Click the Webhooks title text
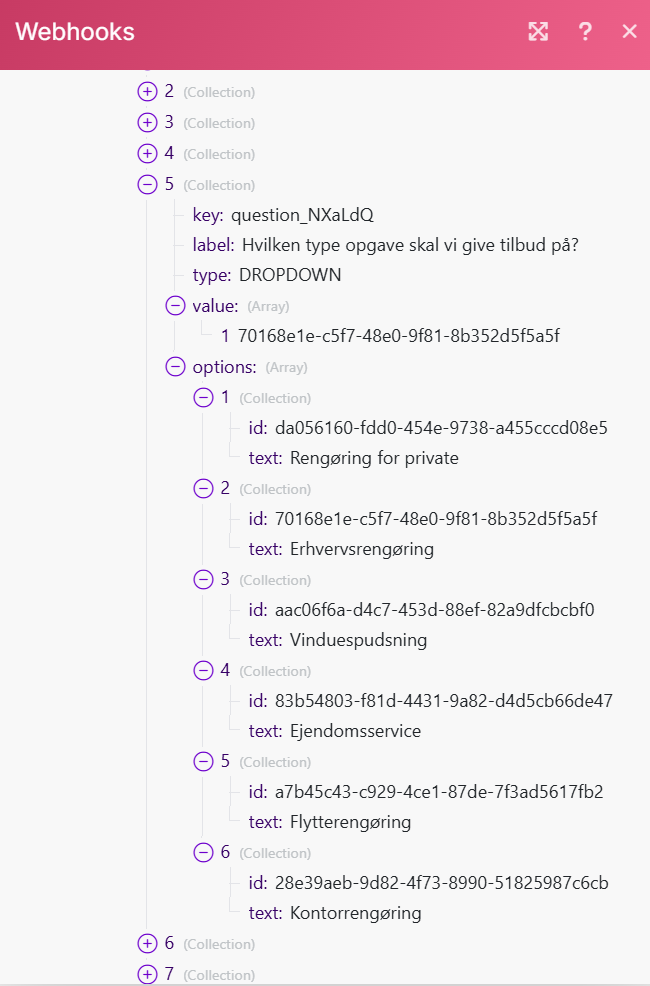 [x=75, y=32]
